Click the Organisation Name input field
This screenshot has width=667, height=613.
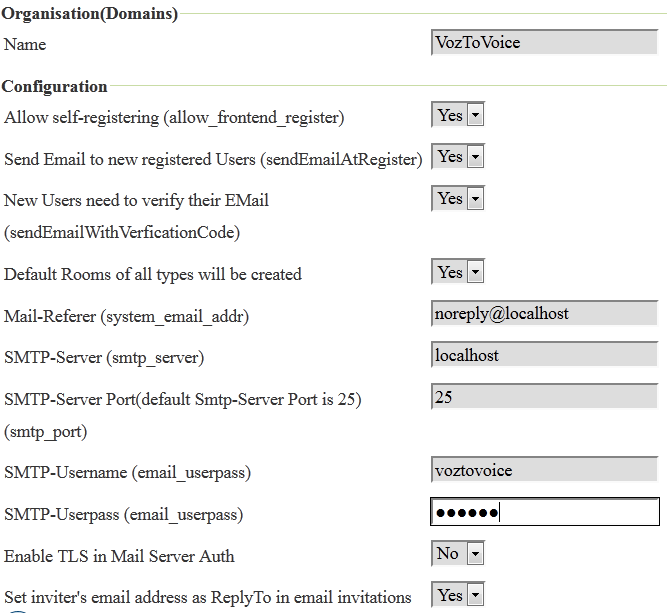point(544,43)
